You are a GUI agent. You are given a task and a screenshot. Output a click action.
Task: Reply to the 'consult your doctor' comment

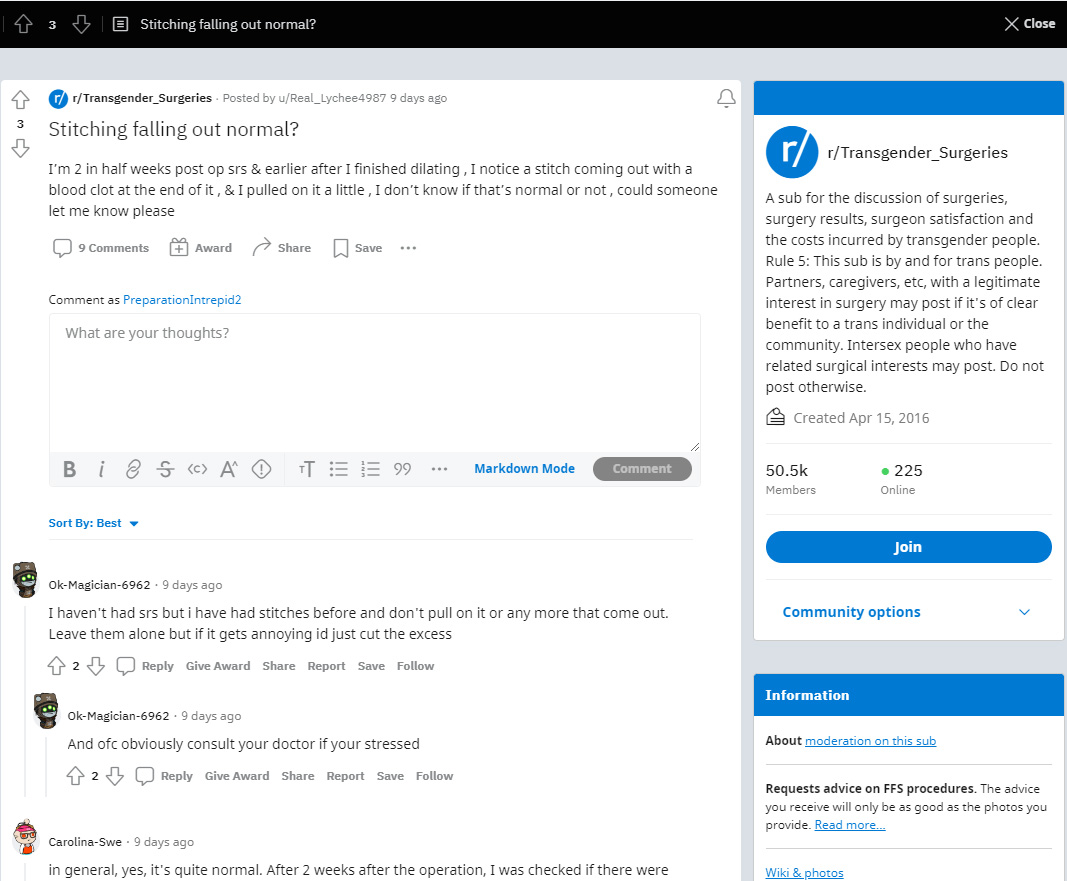164,776
